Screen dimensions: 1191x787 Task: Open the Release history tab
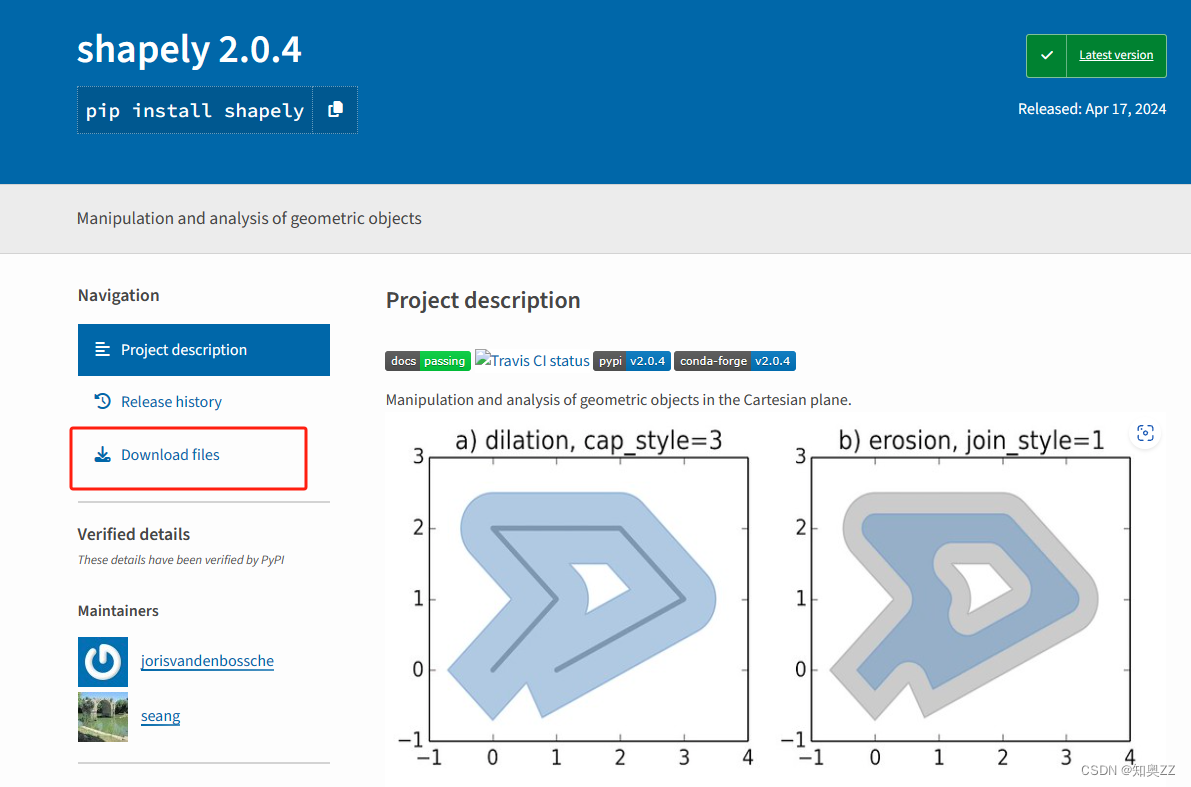pyautogui.click(x=171, y=402)
